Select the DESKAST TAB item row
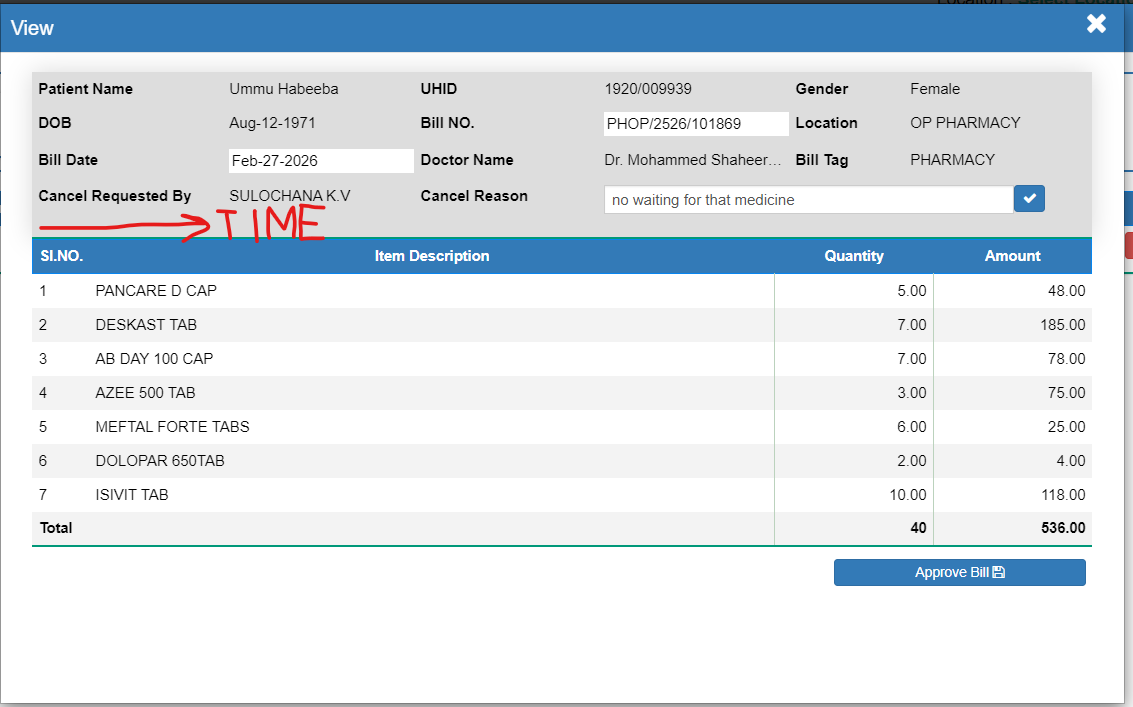The image size is (1133, 707). click(x=146, y=325)
